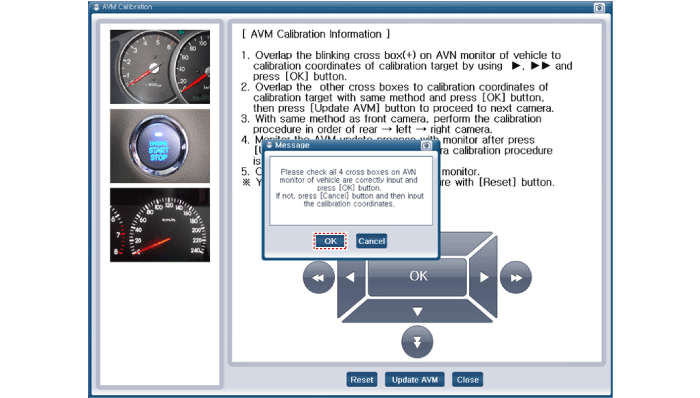Click the AVM Calibration title bar icon

click(x=96, y=7)
